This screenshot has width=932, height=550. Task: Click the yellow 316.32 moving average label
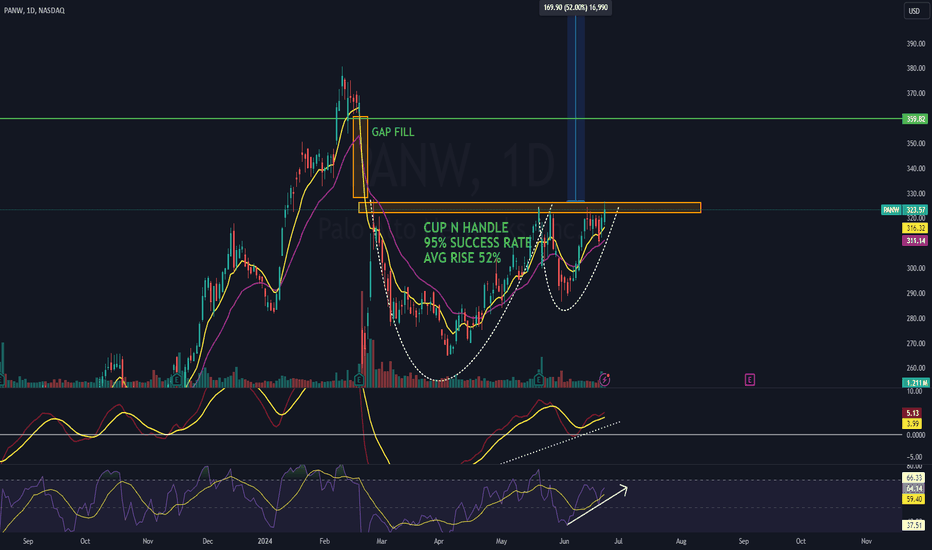tap(914, 228)
